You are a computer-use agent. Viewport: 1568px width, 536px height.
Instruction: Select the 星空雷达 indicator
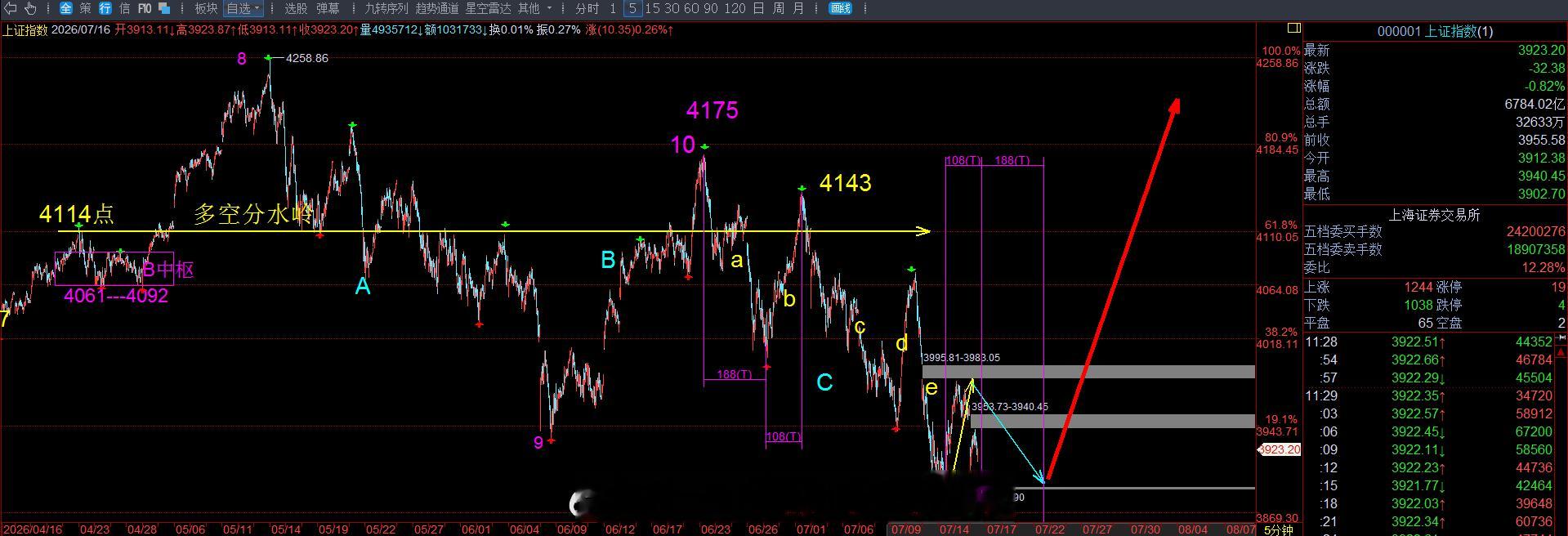pyautogui.click(x=488, y=8)
